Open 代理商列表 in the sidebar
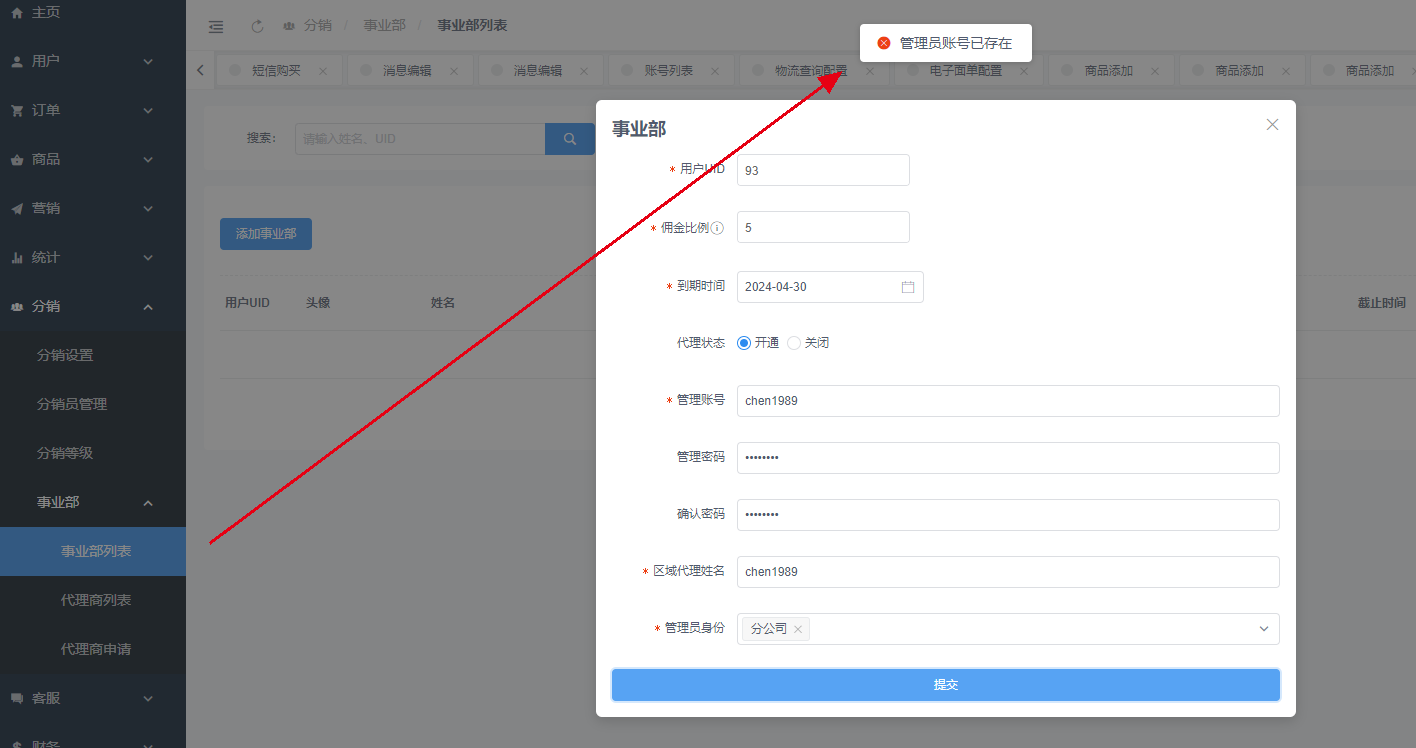Screen dimensions: 1416x748 (x=96, y=600)
